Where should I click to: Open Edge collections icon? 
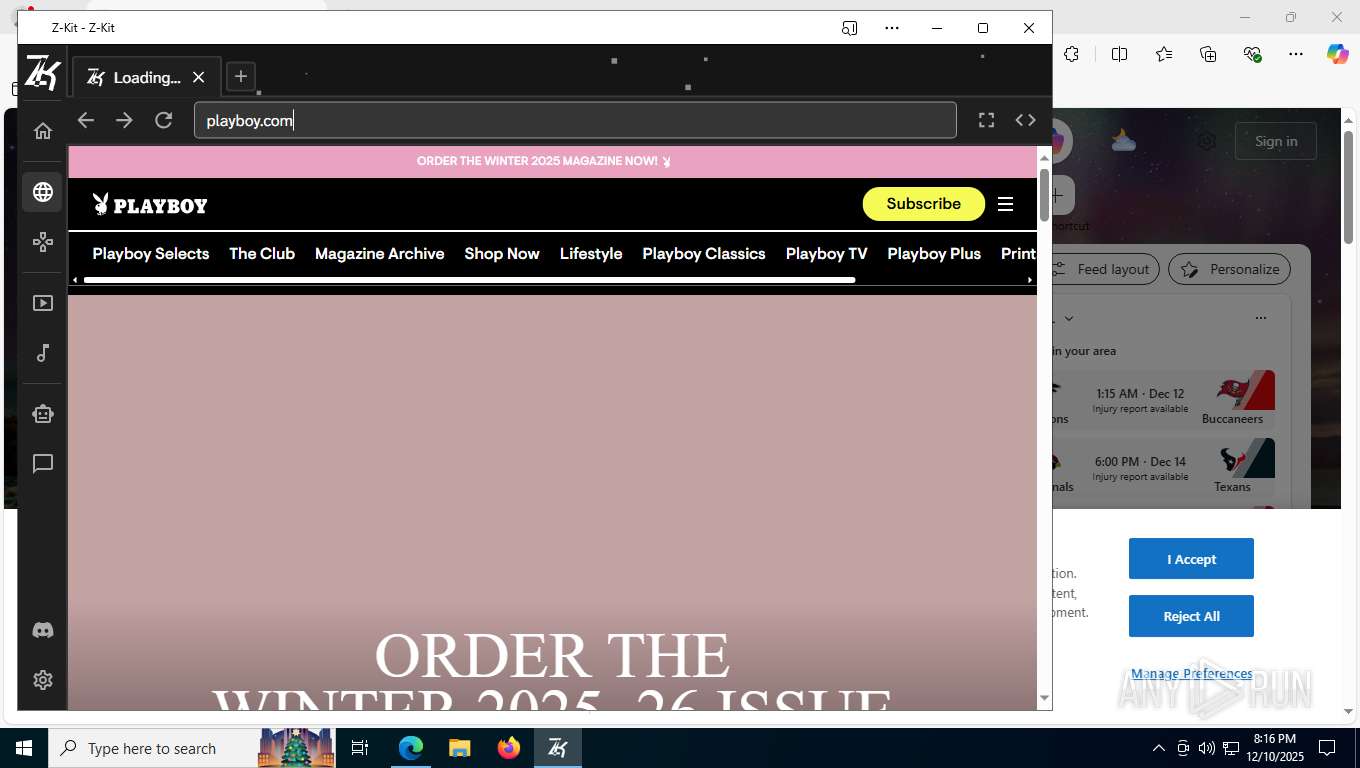click(x=1208, y=54)
